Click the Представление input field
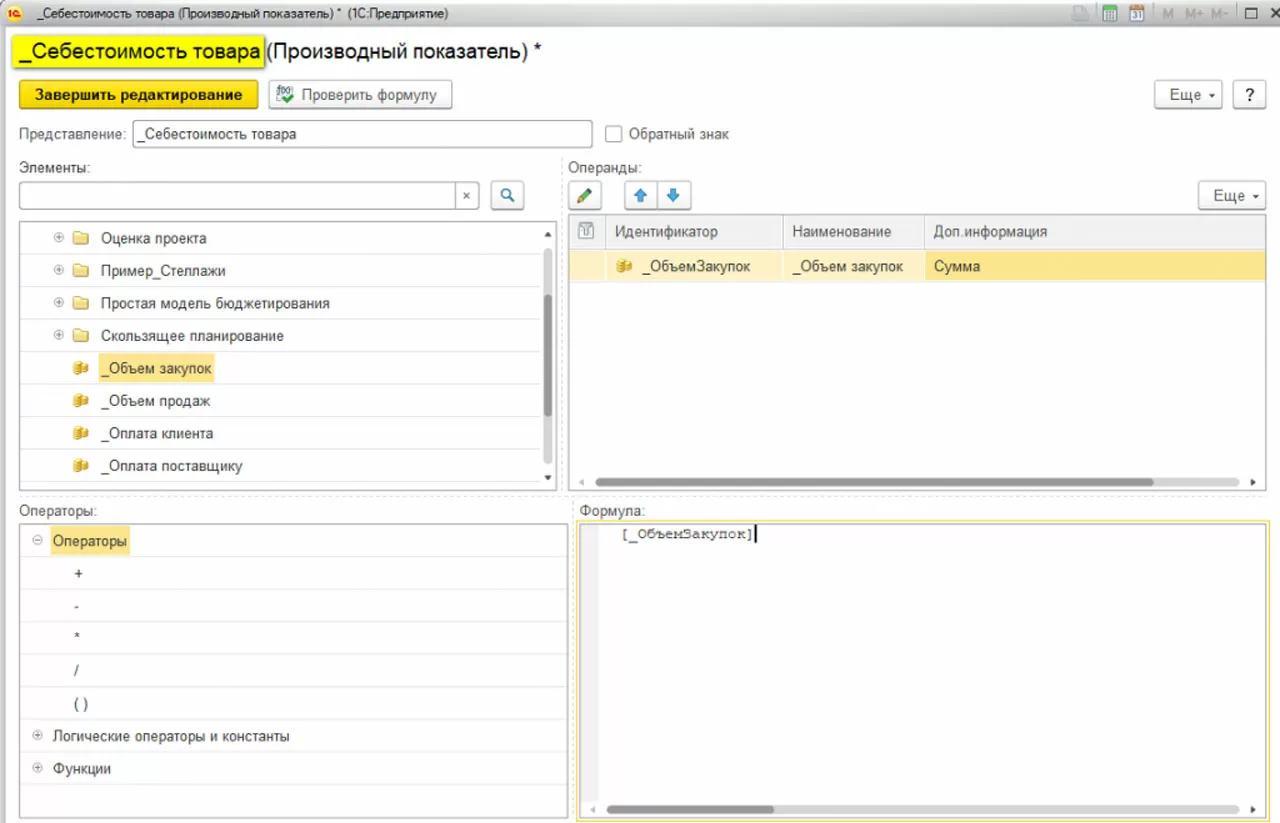The width and height of the screenshot is (1280, 823). click(362, 134)
